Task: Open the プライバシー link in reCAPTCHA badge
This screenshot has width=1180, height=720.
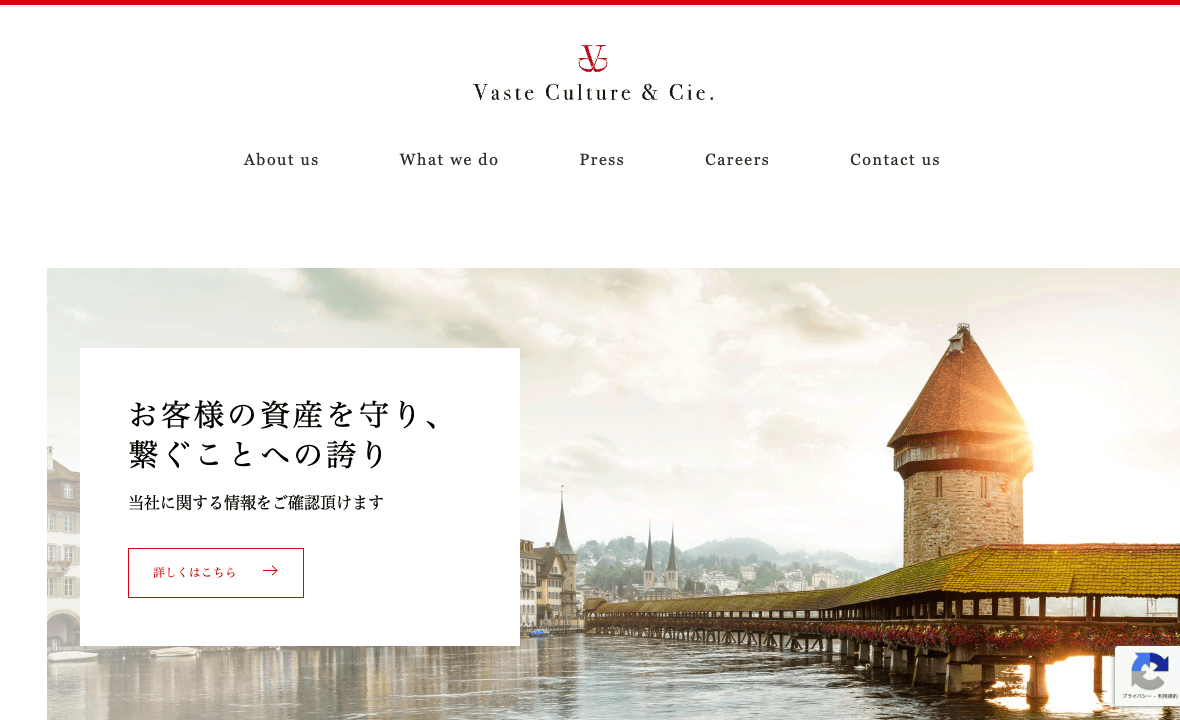Action: pos(1137,697)
